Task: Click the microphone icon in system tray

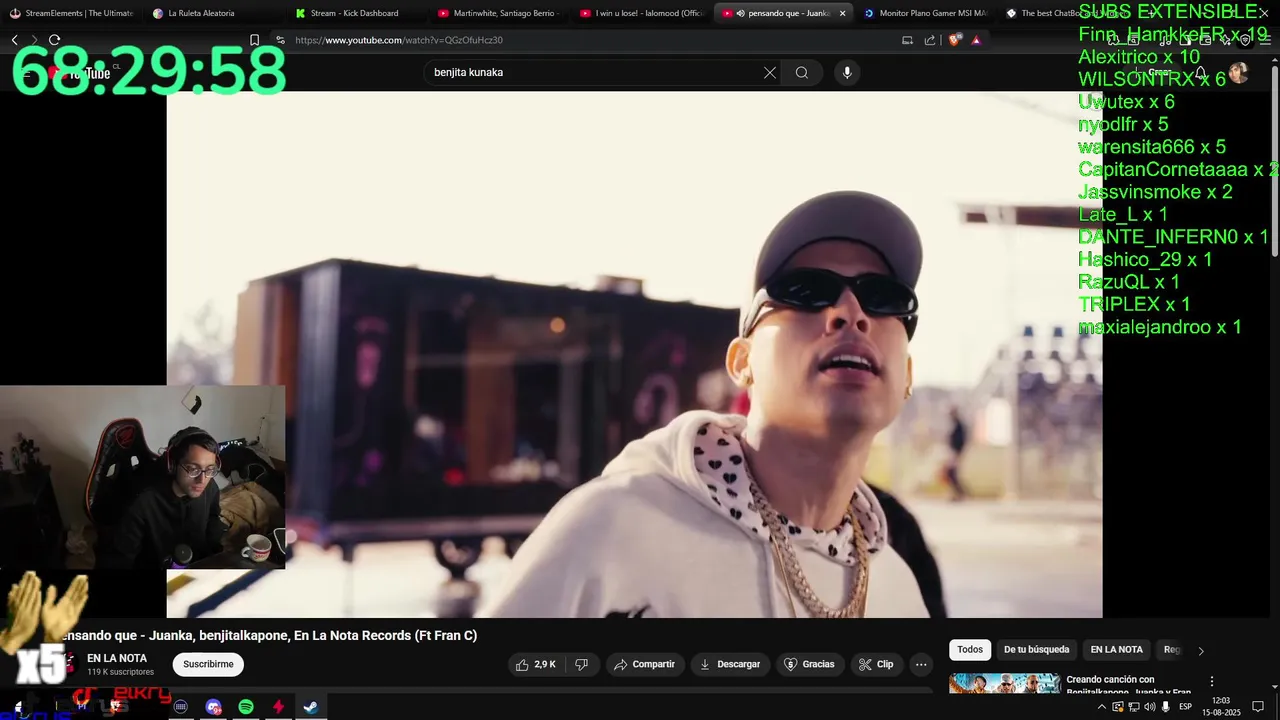Action: pyautogui.click(x=1165, y=707)
